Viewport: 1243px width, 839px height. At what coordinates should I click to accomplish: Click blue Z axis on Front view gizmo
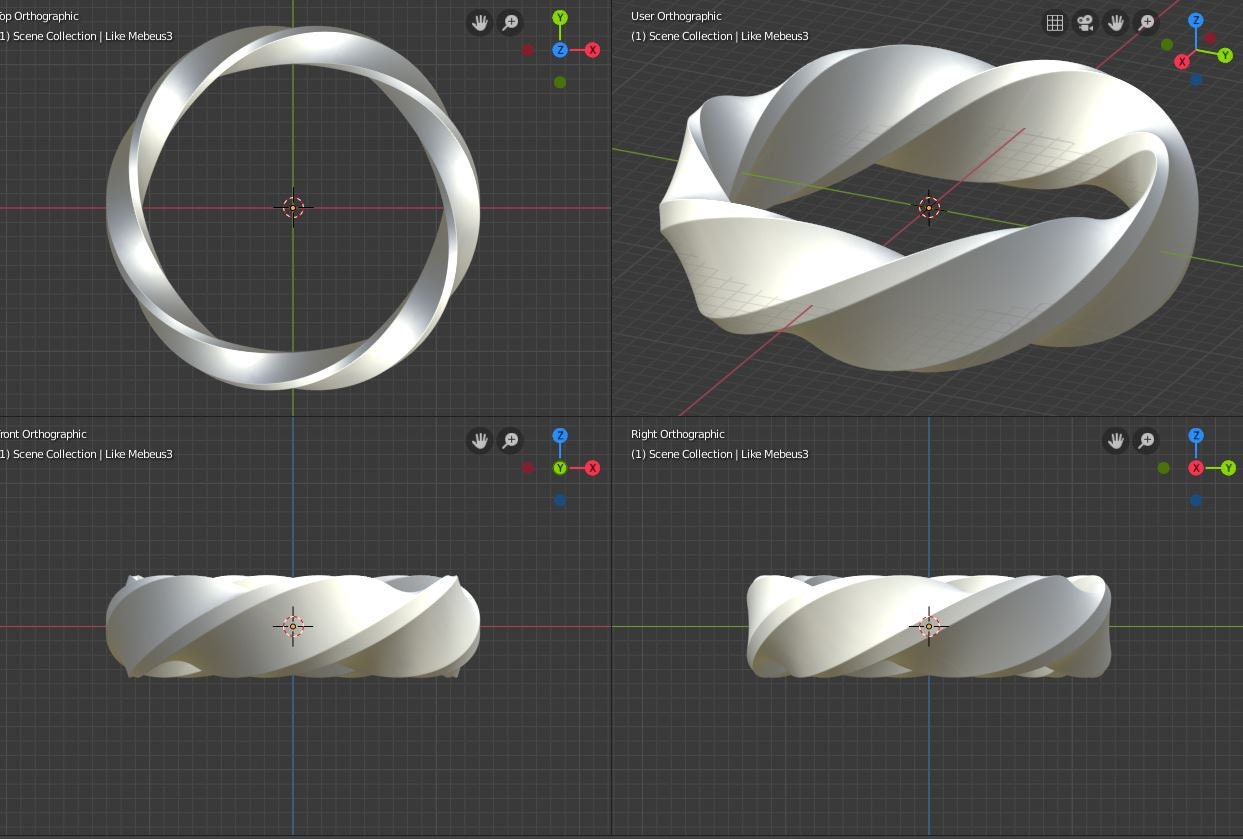coord(560,436)
